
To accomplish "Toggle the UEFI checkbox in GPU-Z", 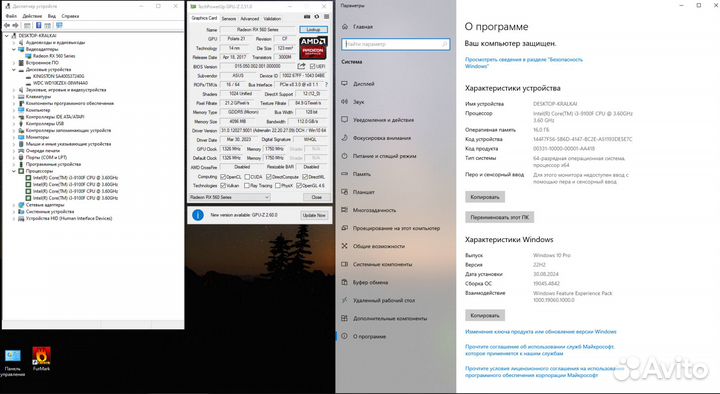I will (x=313, y=67).
